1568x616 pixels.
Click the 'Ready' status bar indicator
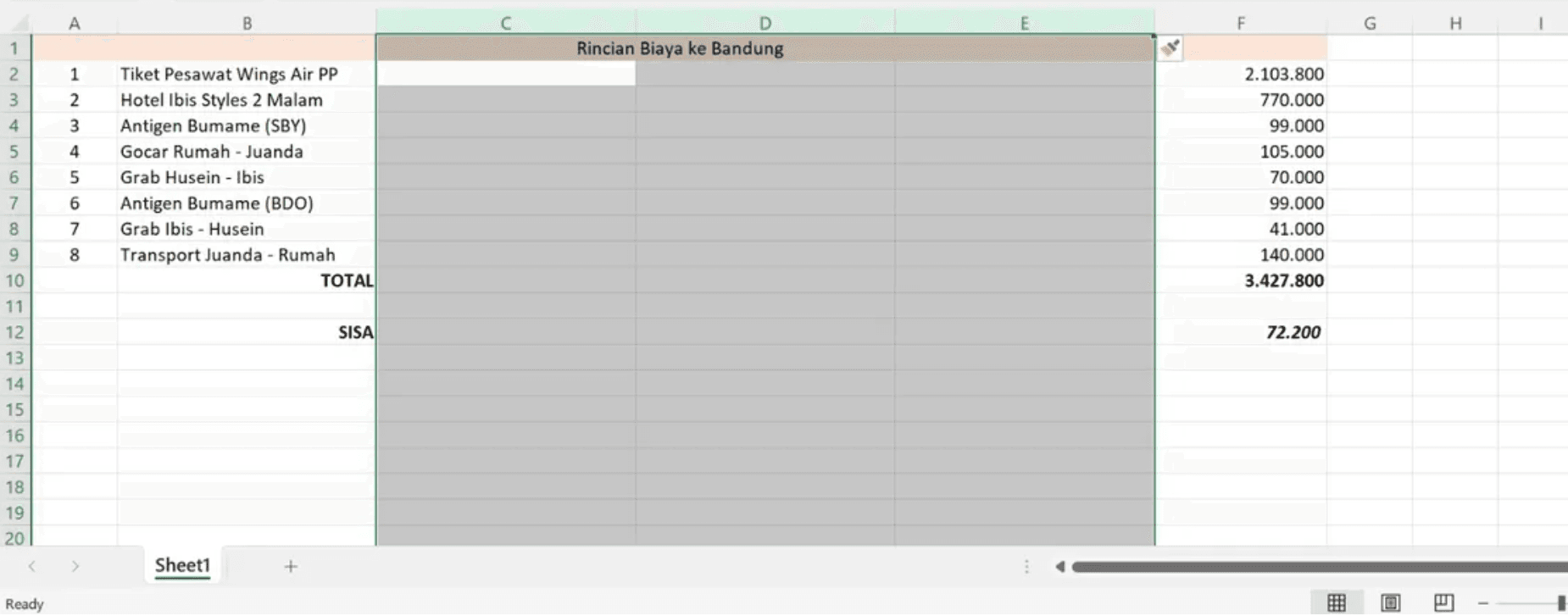pos(25,604)
